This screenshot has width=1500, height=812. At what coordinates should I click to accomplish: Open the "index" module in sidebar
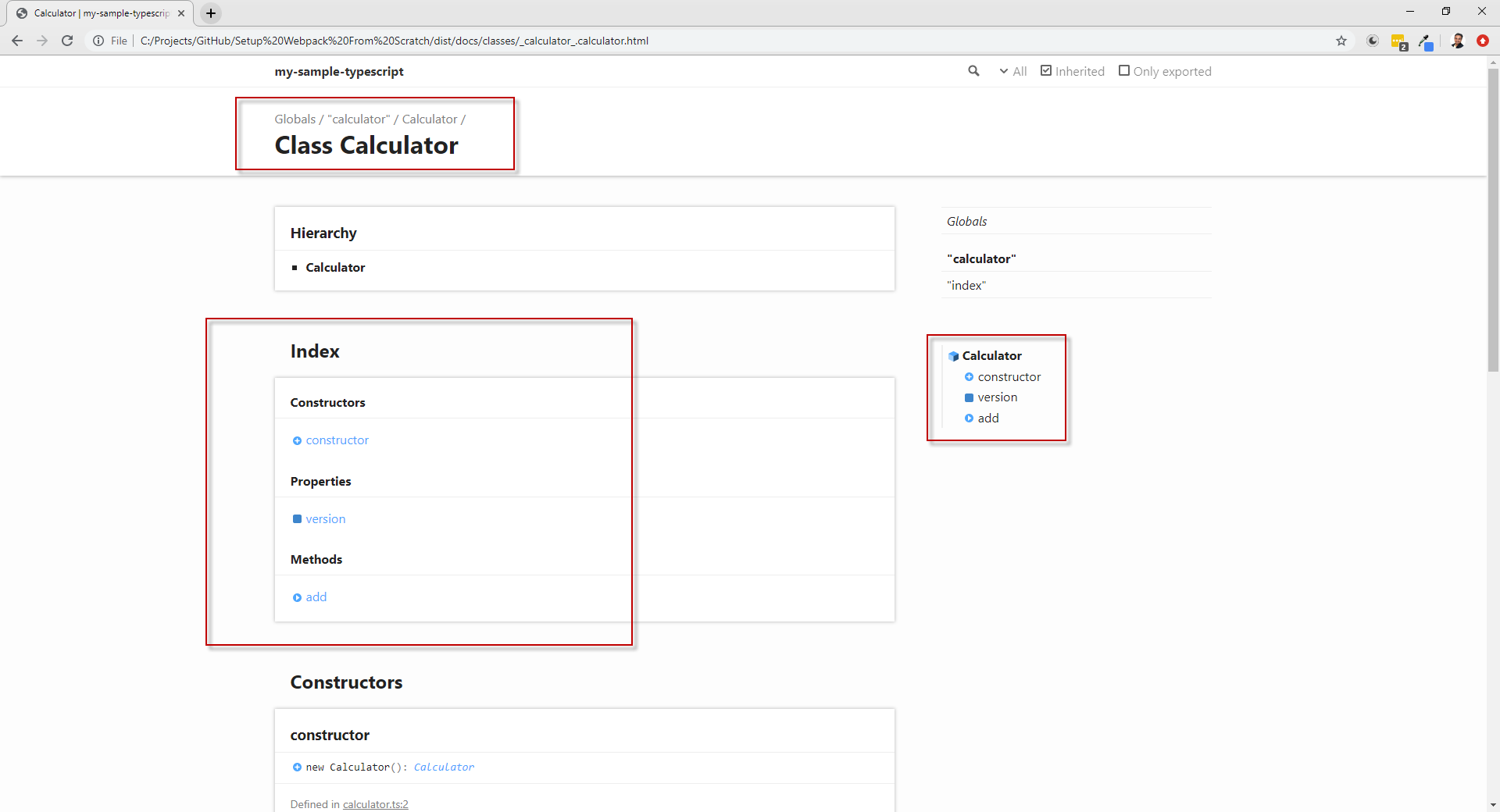[x=966, y=286]
